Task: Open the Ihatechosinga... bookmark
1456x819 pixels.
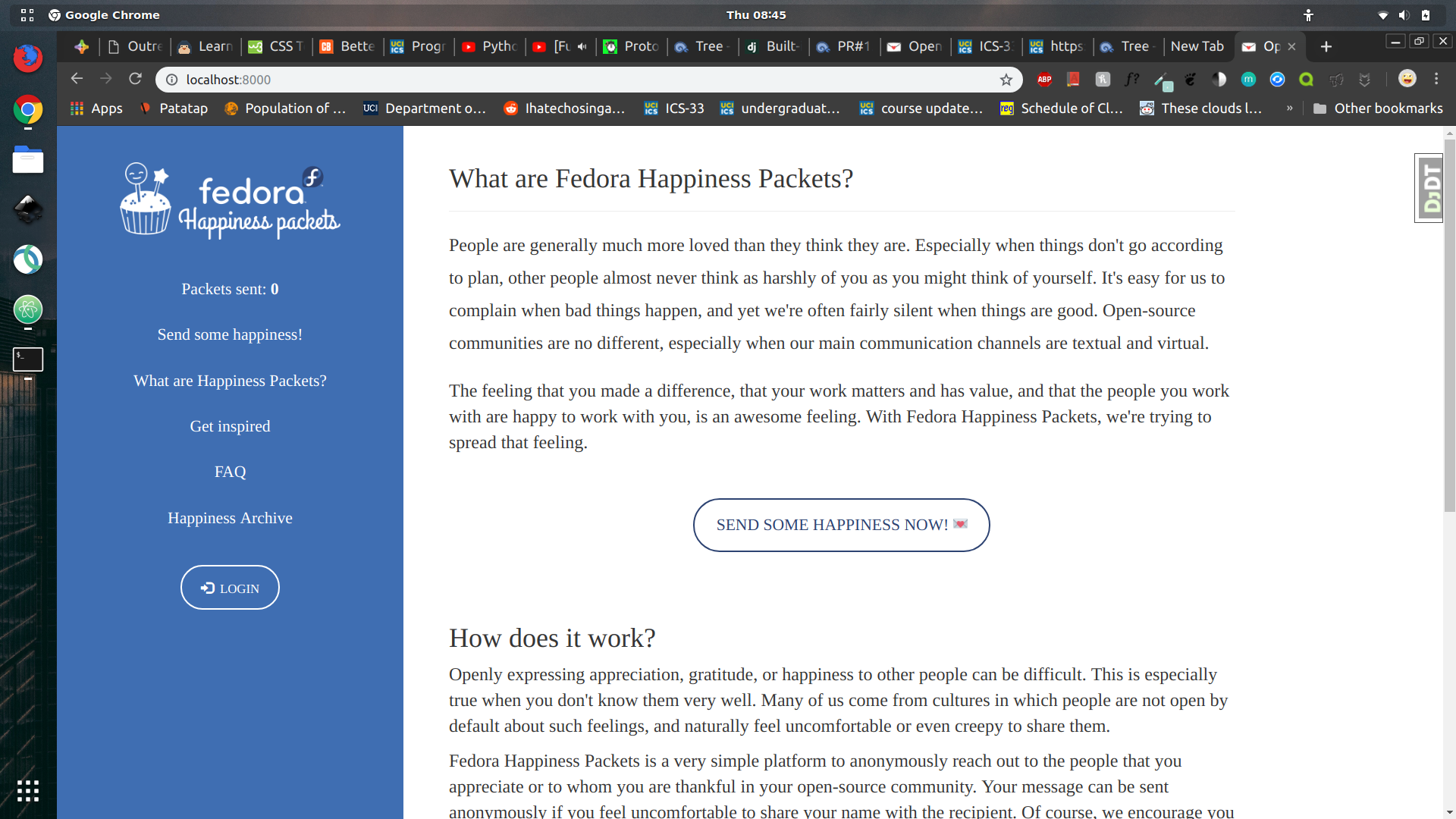Action: [x=565, y=108]
